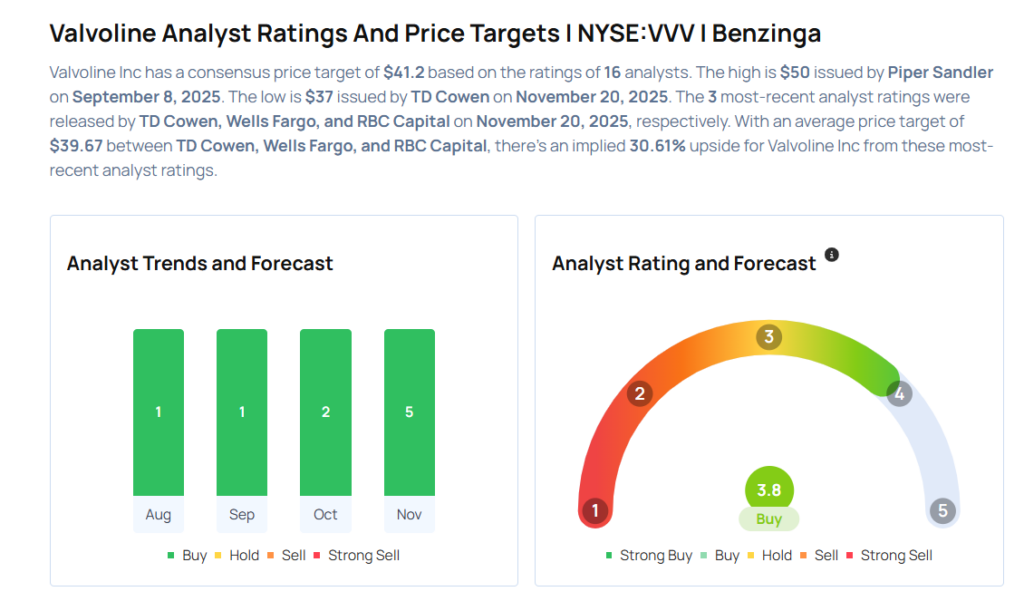Click gauge marker number 2

(640, 393)
